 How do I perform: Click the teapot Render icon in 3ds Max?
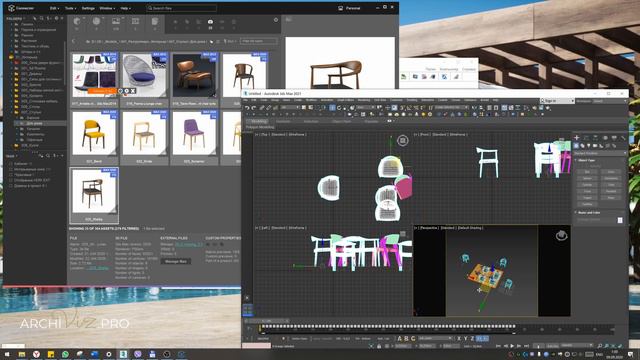(x=547, y=108)
